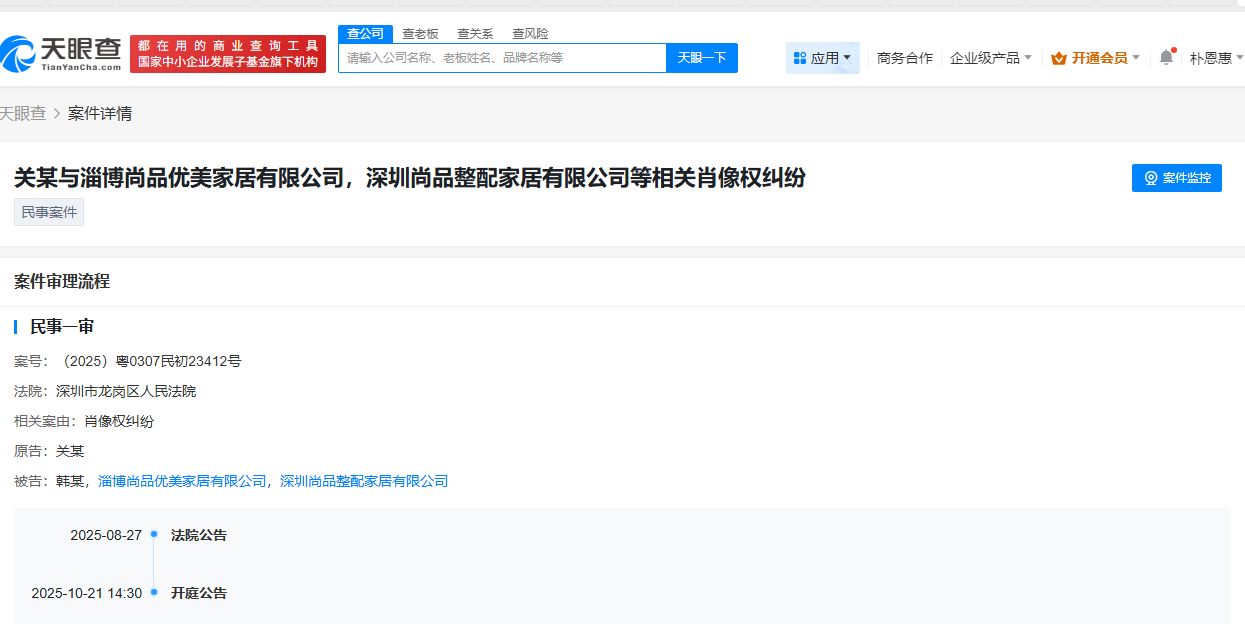Select the 案件详情 breadcrumb text
This screenshot has height=644, width=1245.
[100, 113]
